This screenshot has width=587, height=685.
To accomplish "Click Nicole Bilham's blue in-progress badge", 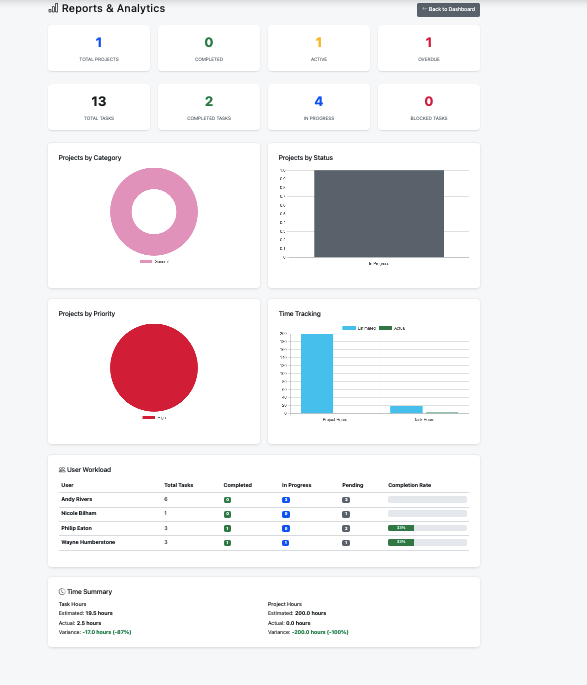I will coord(286,514).
